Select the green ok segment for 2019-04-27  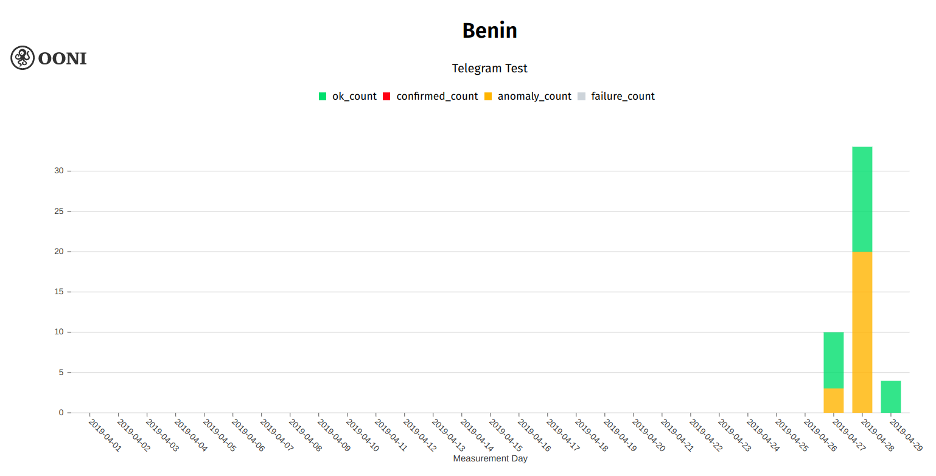[x=833, y=360]
